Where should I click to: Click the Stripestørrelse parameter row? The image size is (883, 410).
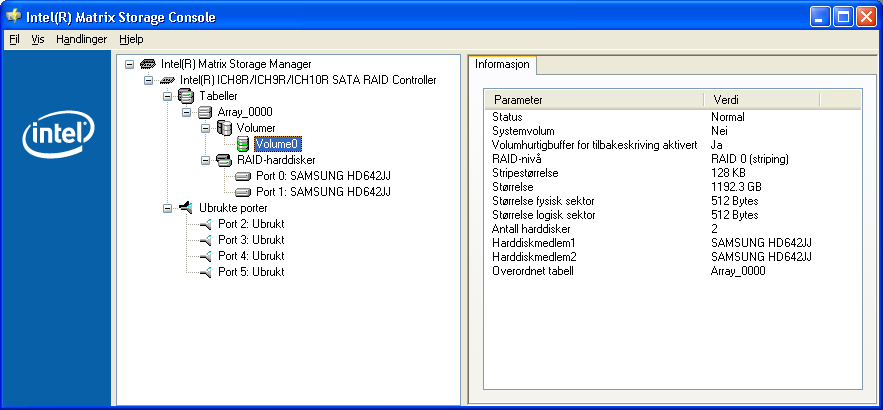pos(672,173)
